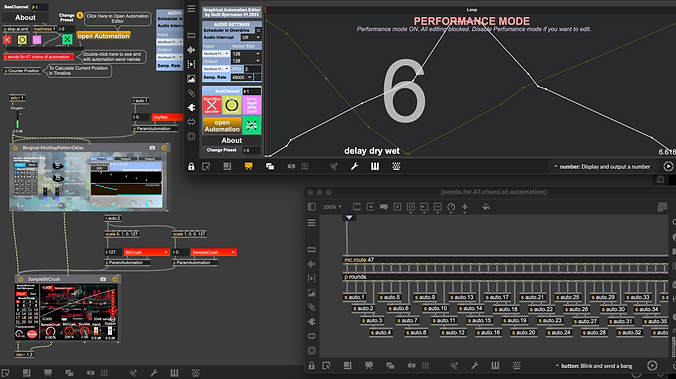Open the first Vector Size 128 dropdown
The width and height of the screenshot is (676, 379).
point(246,54)
